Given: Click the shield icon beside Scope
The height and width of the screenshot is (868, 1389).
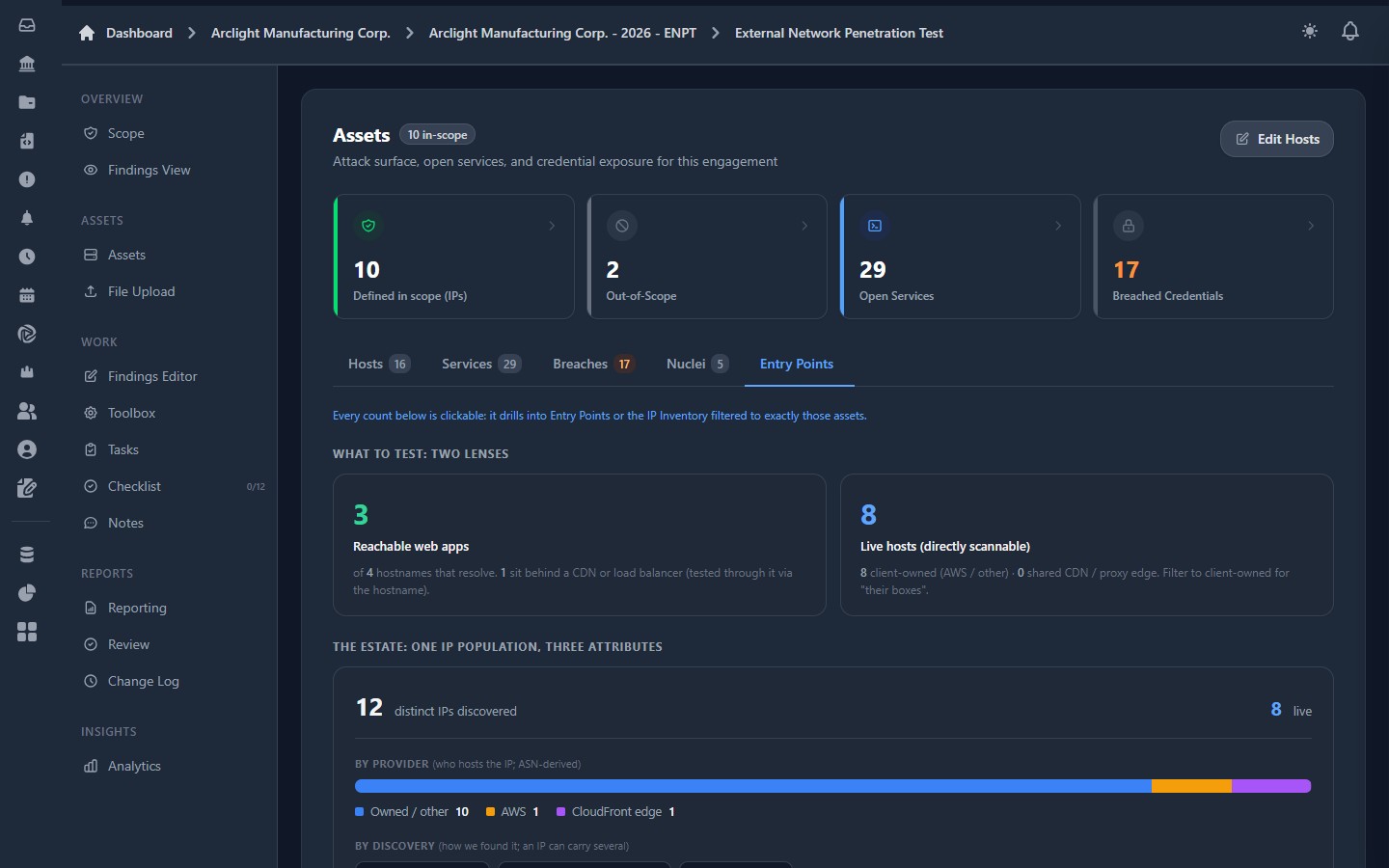Looking at the screenshot, I should (x=91, y=133).
